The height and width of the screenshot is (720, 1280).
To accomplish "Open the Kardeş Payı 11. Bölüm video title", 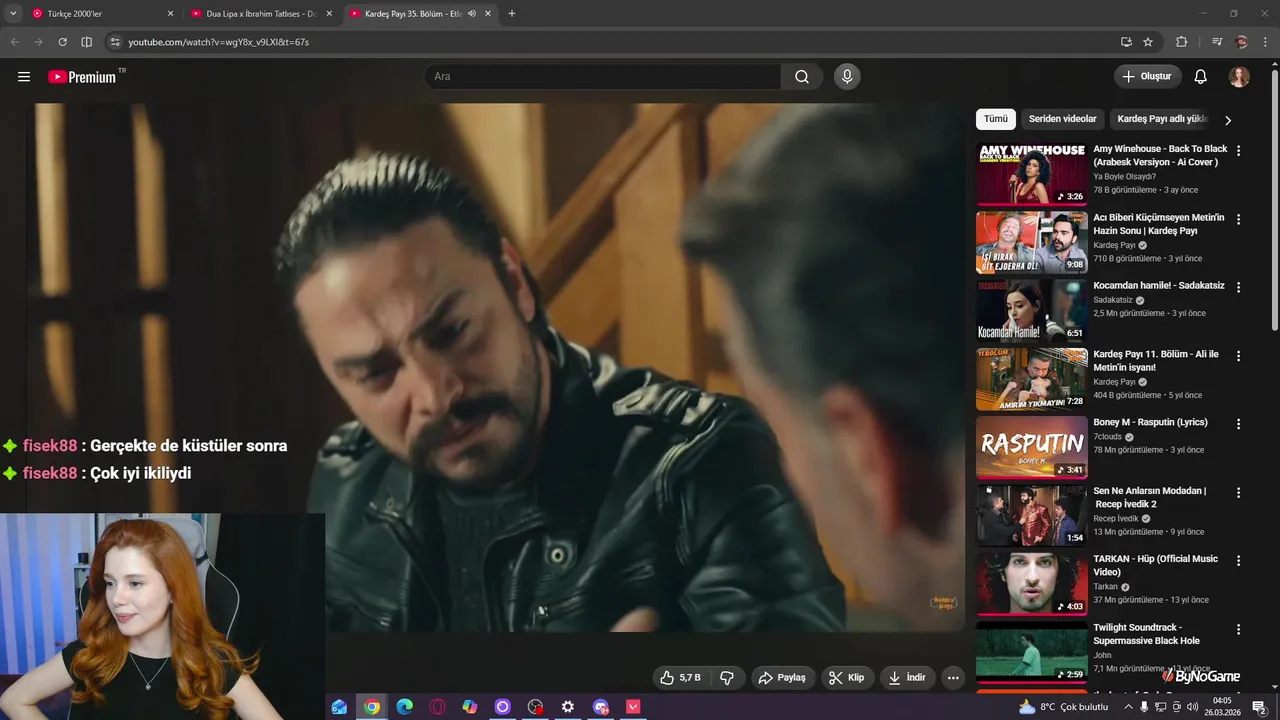I will pyautogui.click(x=1156, y=361).
